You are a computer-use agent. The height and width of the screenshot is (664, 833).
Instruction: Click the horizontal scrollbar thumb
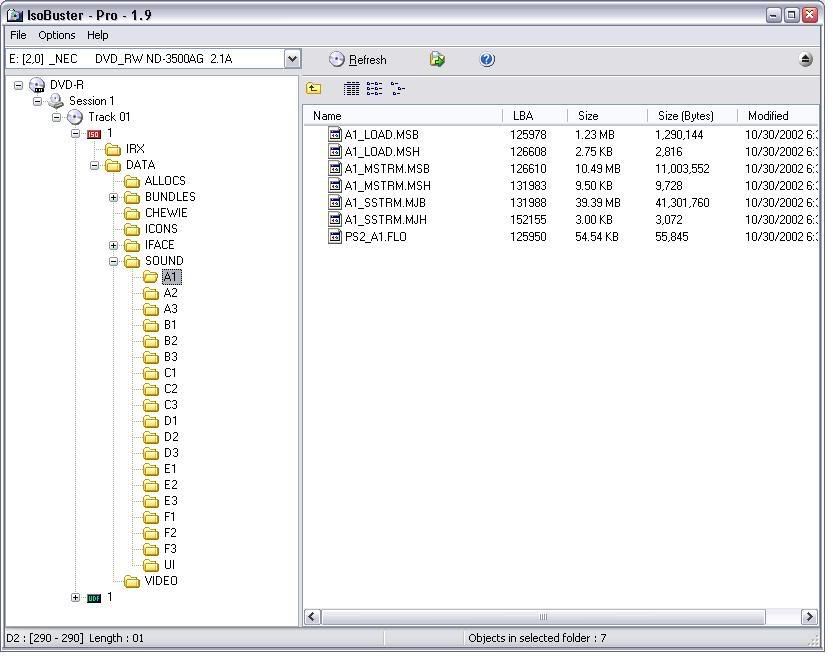coord(543,617)
